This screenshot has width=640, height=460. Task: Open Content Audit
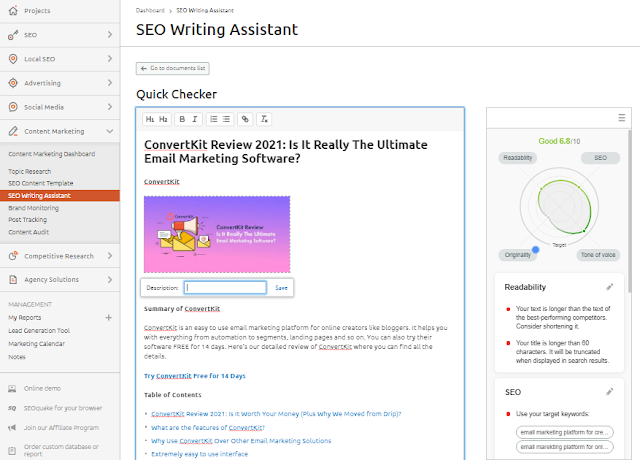click(x=29, y=232)
